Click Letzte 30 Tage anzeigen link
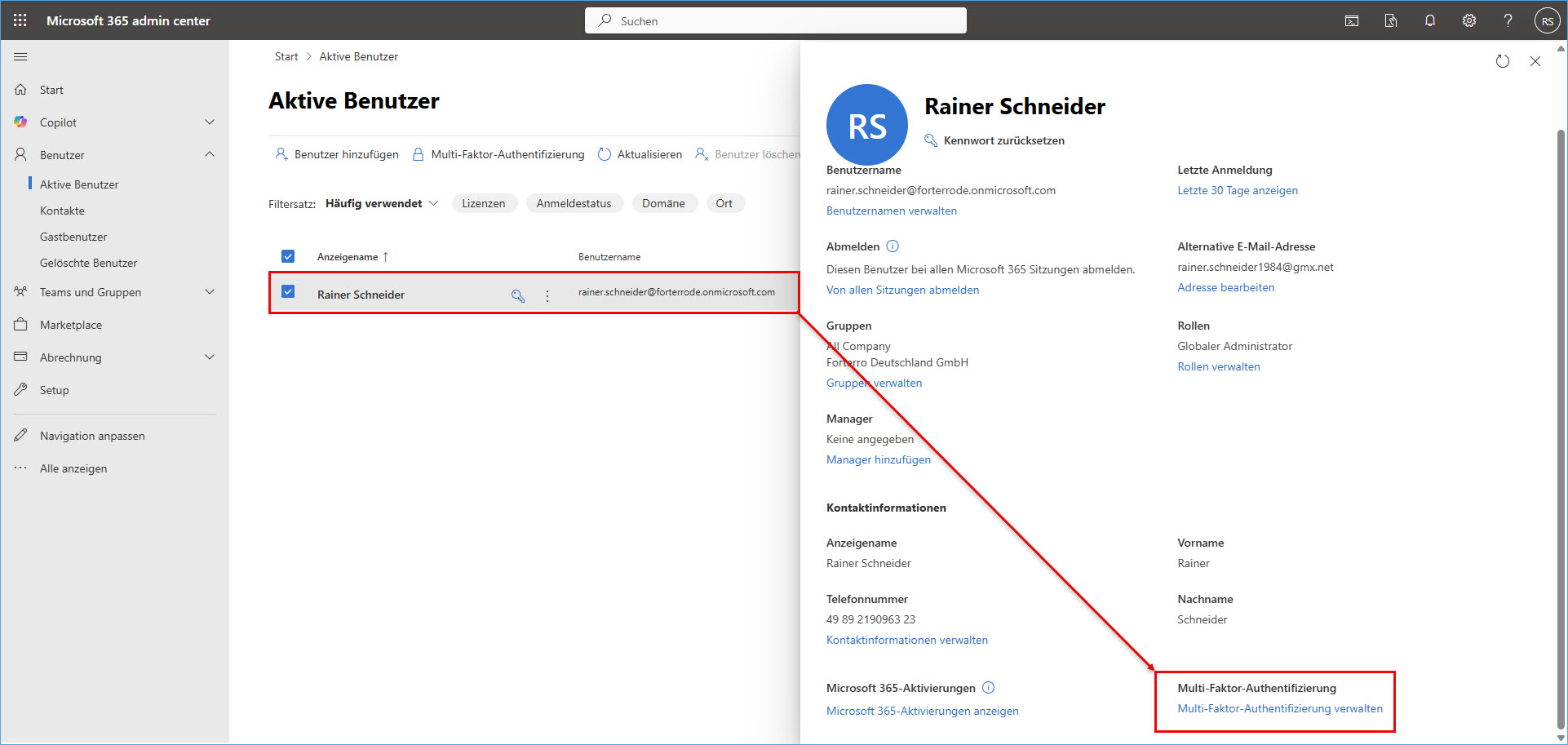The height and width of the screenshot is (745, 1568). (x=1238, y=190)
